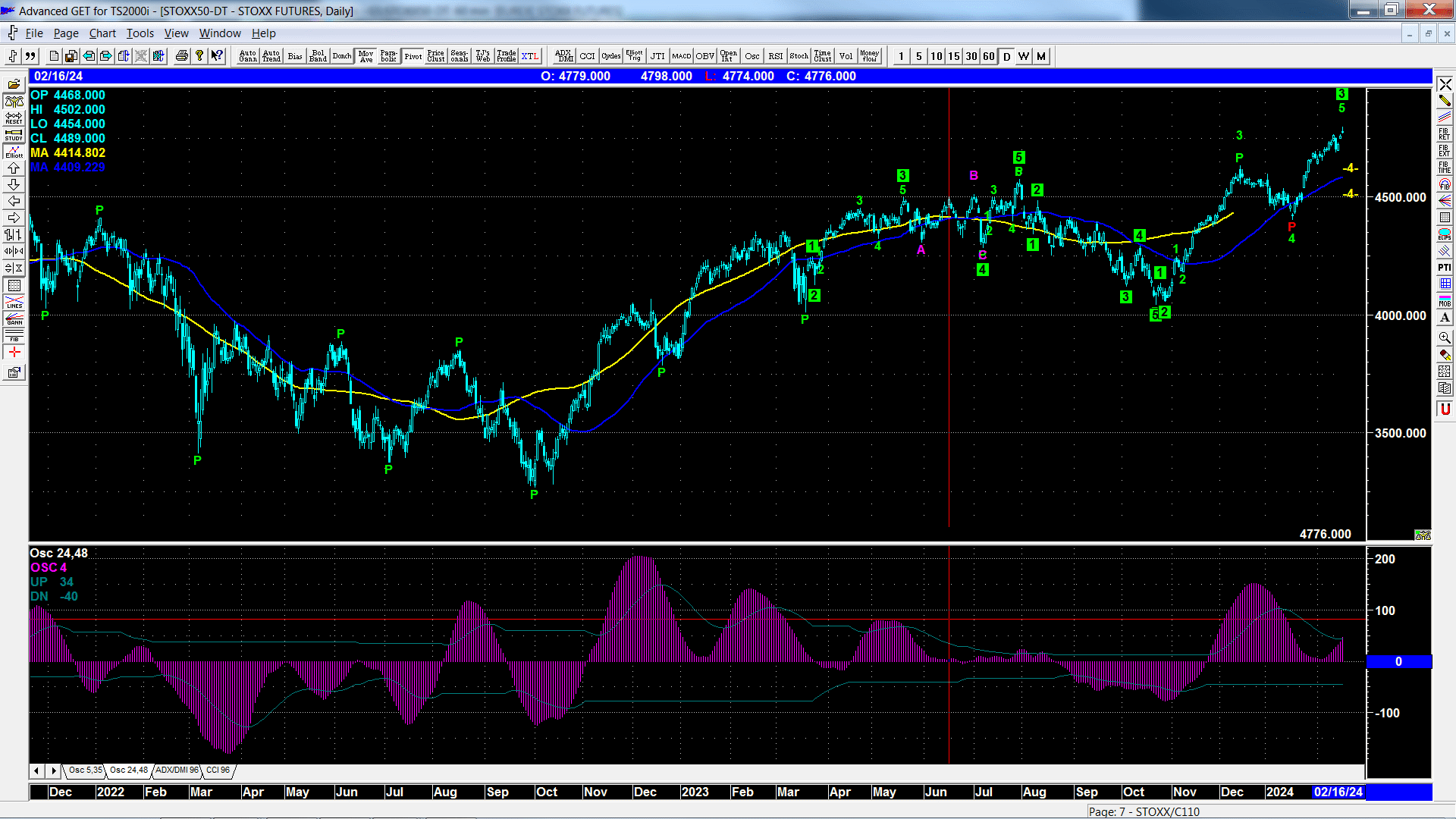Viewport: 1456px width, 819px height.
Task: Switch to the CCI 96 tab
Action: point(218,770)
